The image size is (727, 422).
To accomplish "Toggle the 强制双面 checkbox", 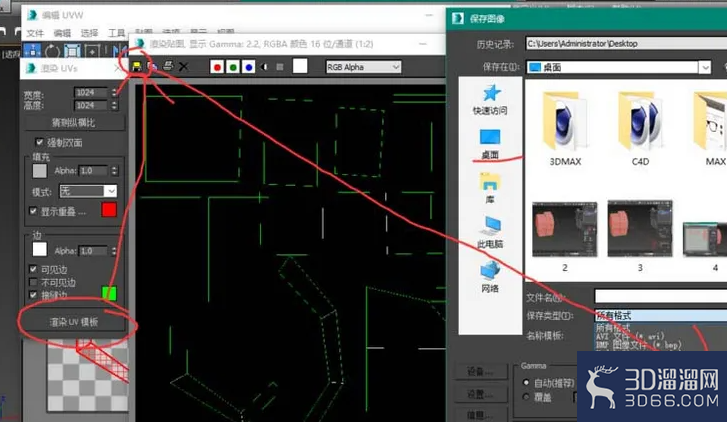I will click(x=39, y=142).
